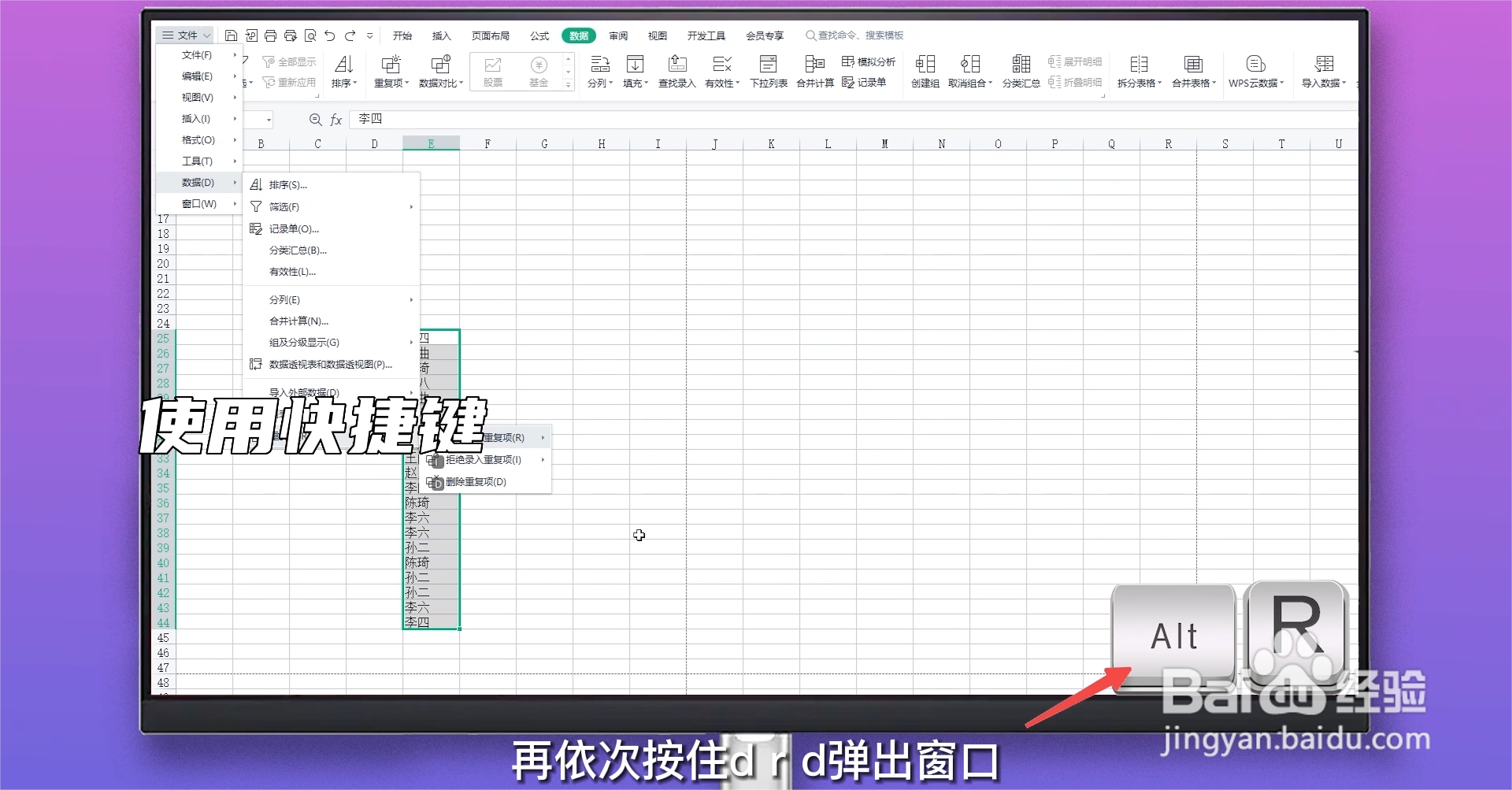Screen dimensions: 1512x790
Task: Click the Print icon in quick toolbar
Action: (270, 35)
